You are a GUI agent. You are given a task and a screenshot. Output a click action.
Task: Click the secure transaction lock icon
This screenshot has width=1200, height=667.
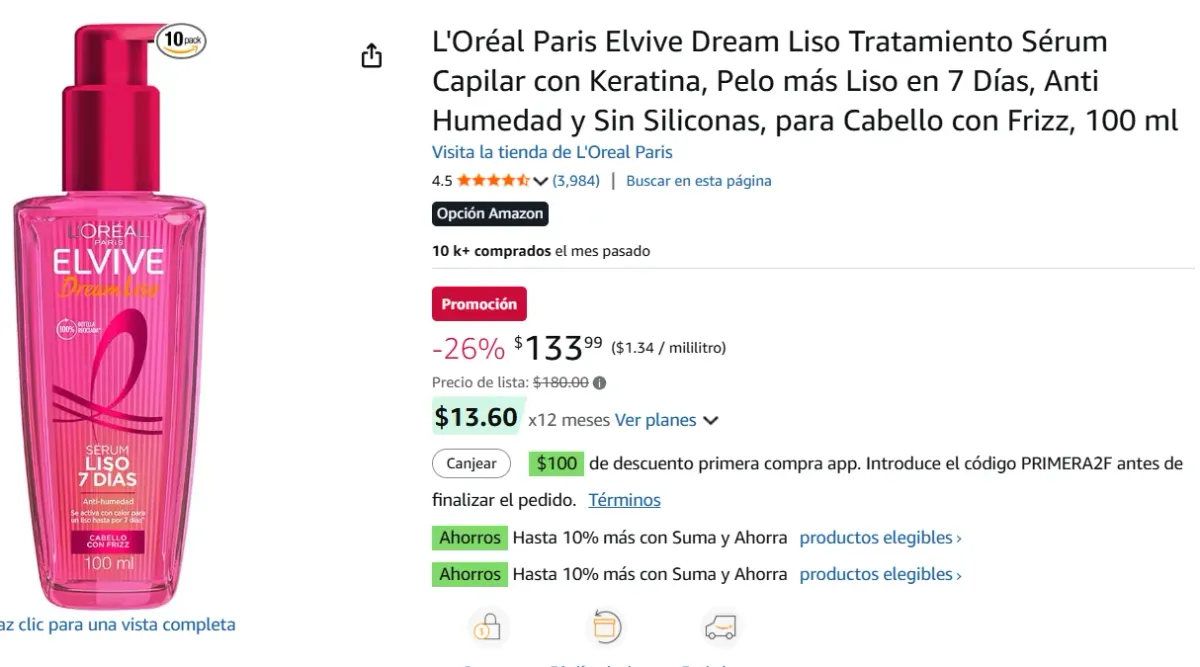pyautogui.click(x=489, y=627)
